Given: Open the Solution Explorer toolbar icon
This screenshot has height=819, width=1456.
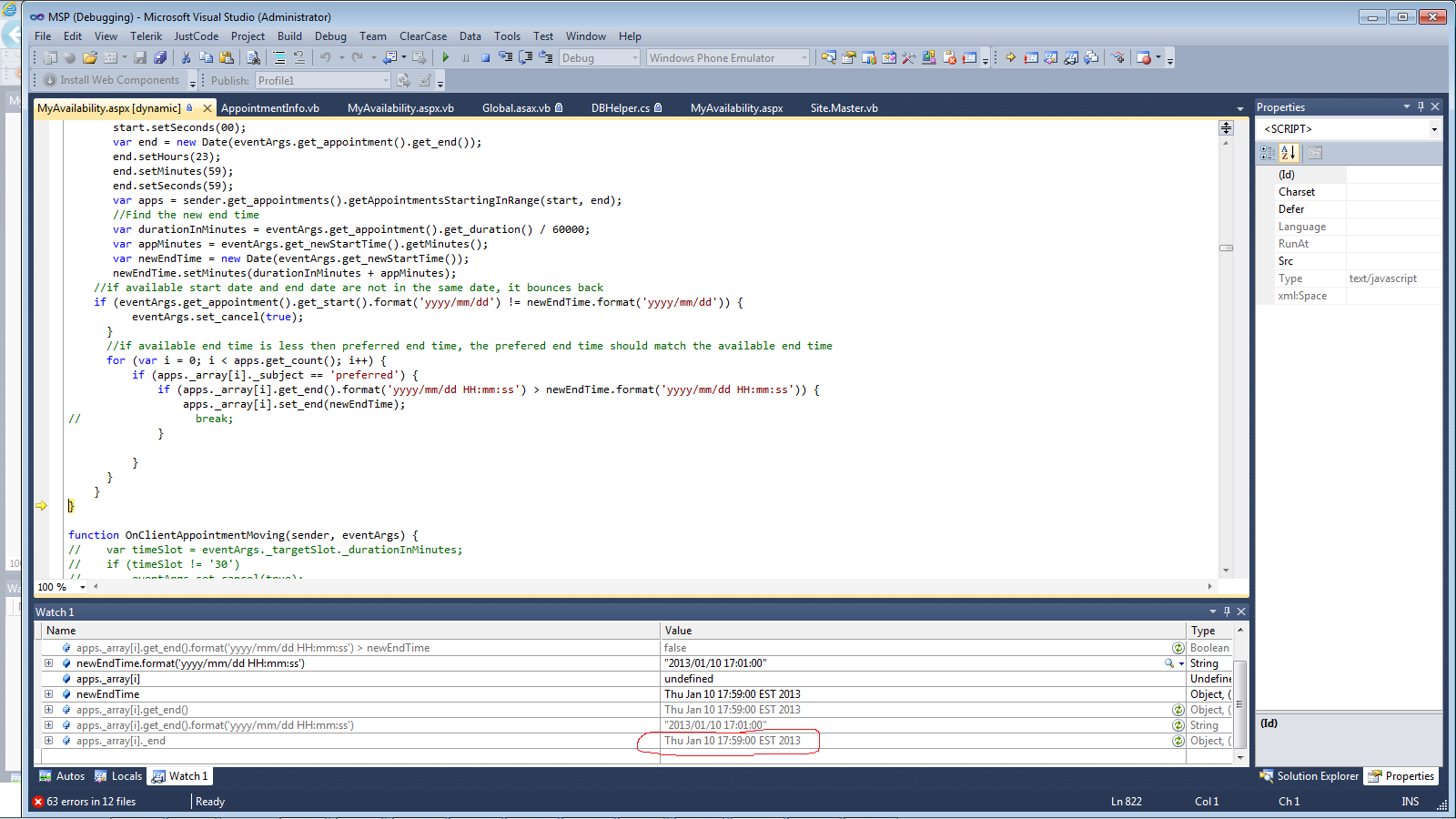Looking at the screenshot, I should (828, 57).
